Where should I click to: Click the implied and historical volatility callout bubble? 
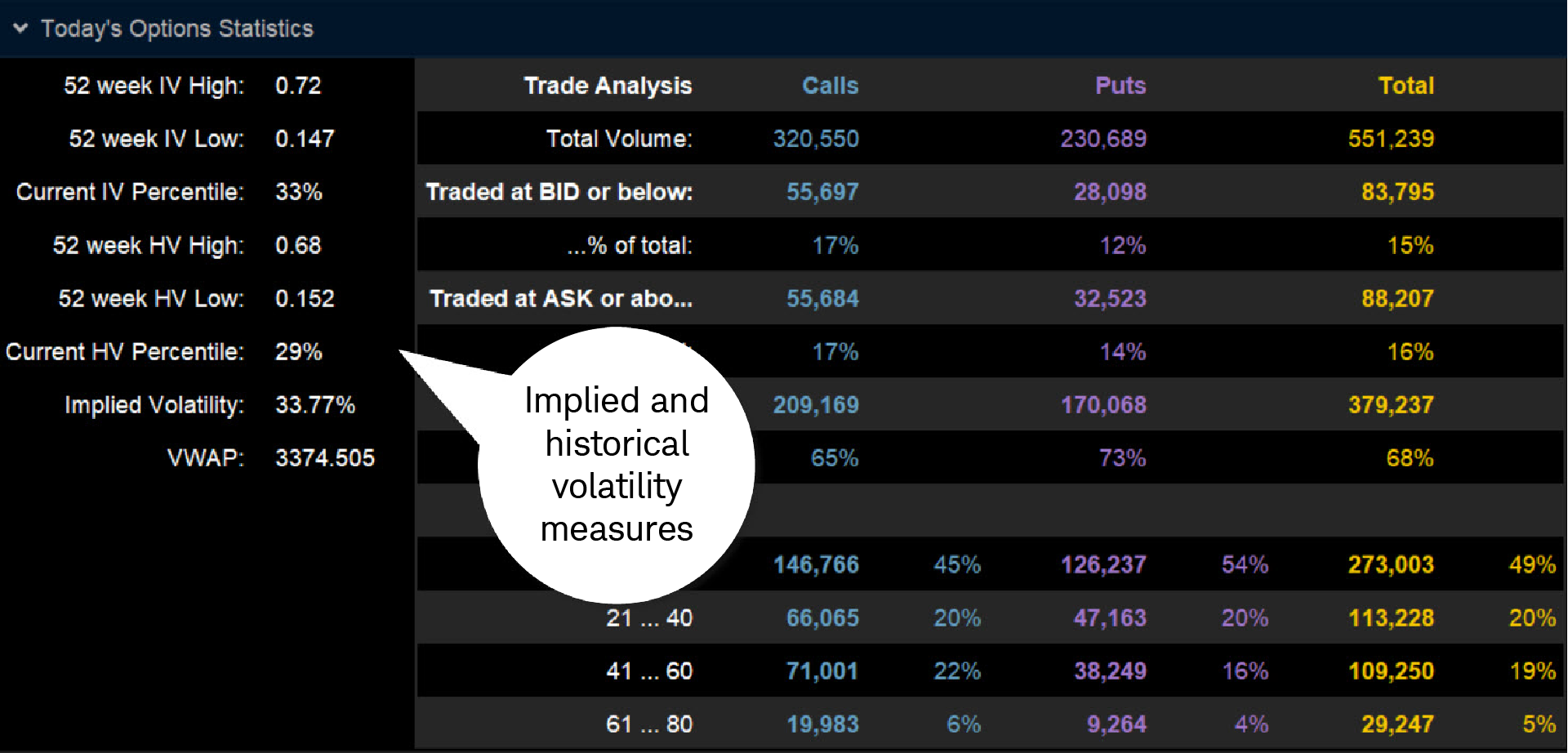[x=617, y=464]
